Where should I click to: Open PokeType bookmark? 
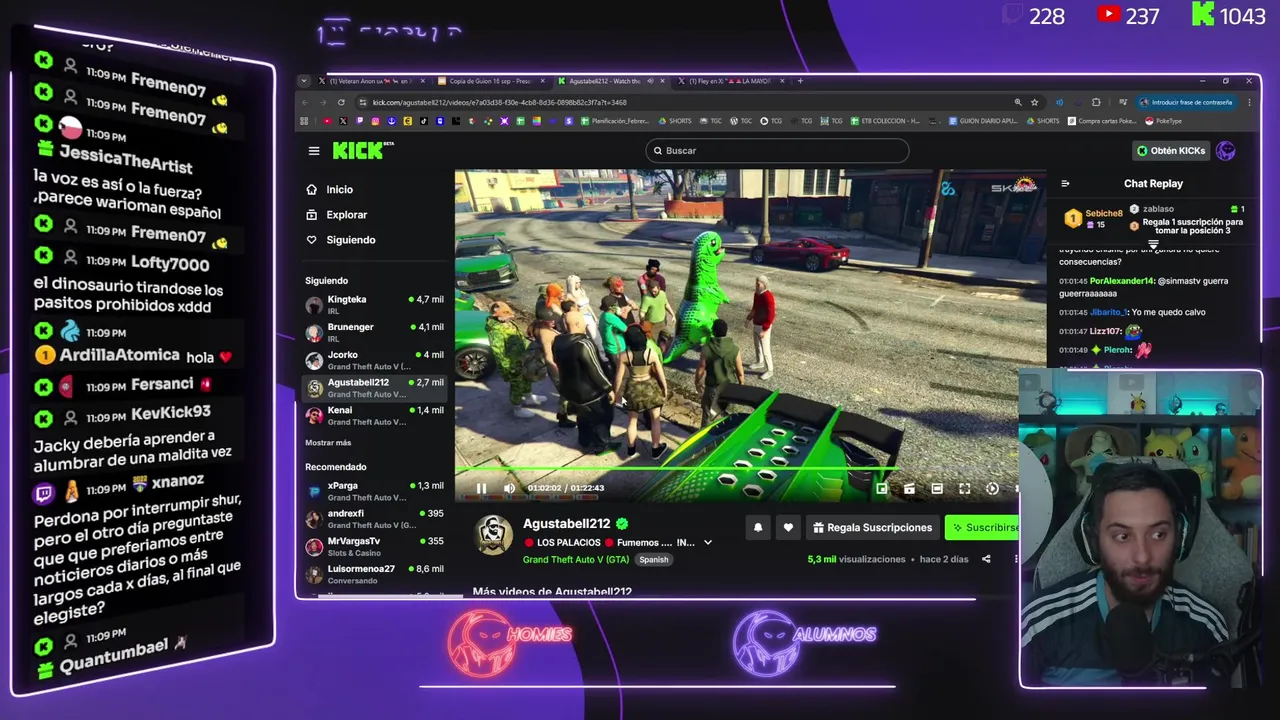pos(1164,121)
